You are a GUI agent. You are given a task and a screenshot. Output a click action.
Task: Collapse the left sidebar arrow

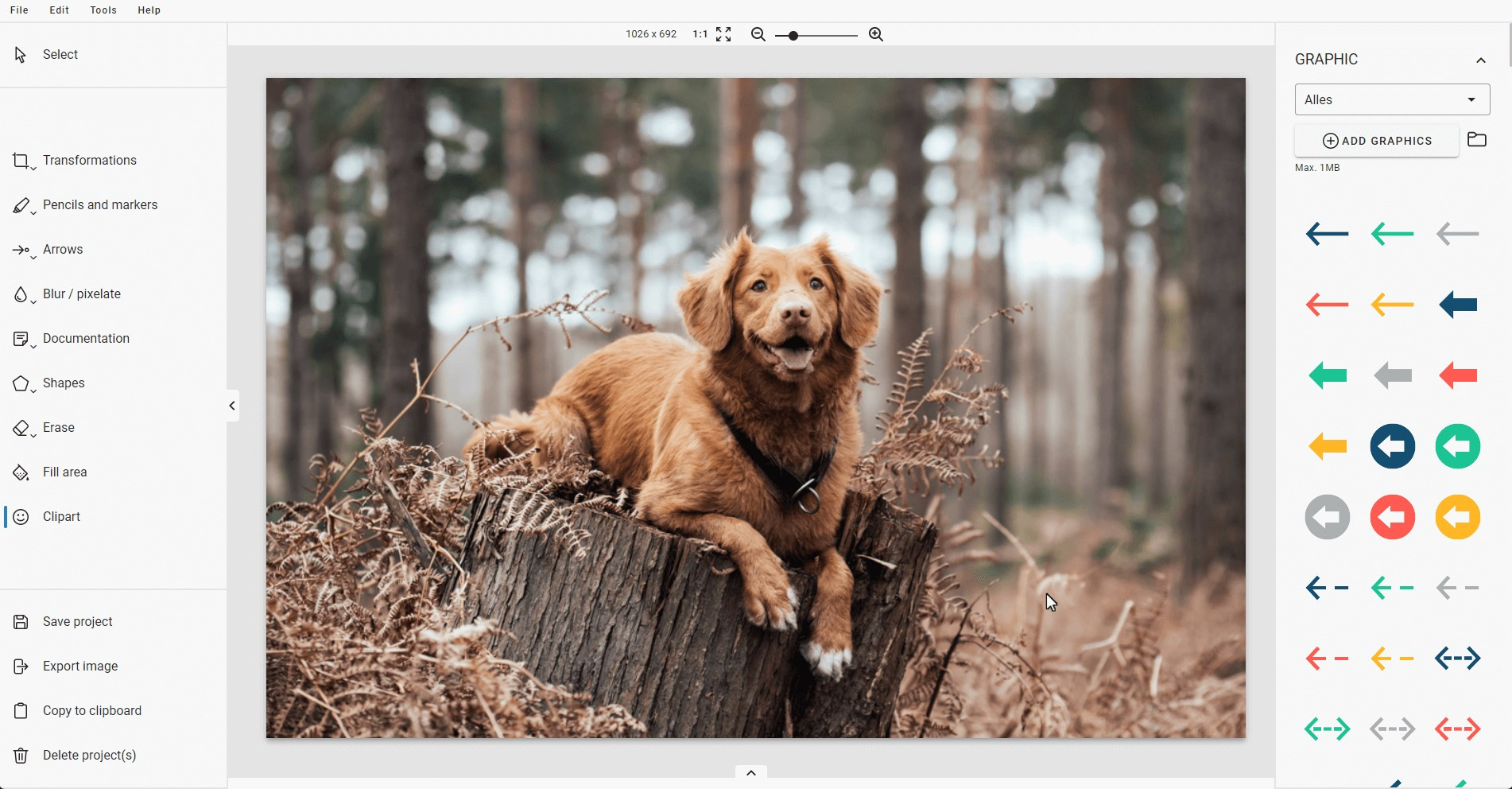pyautogui.click(x=232, y=406)
